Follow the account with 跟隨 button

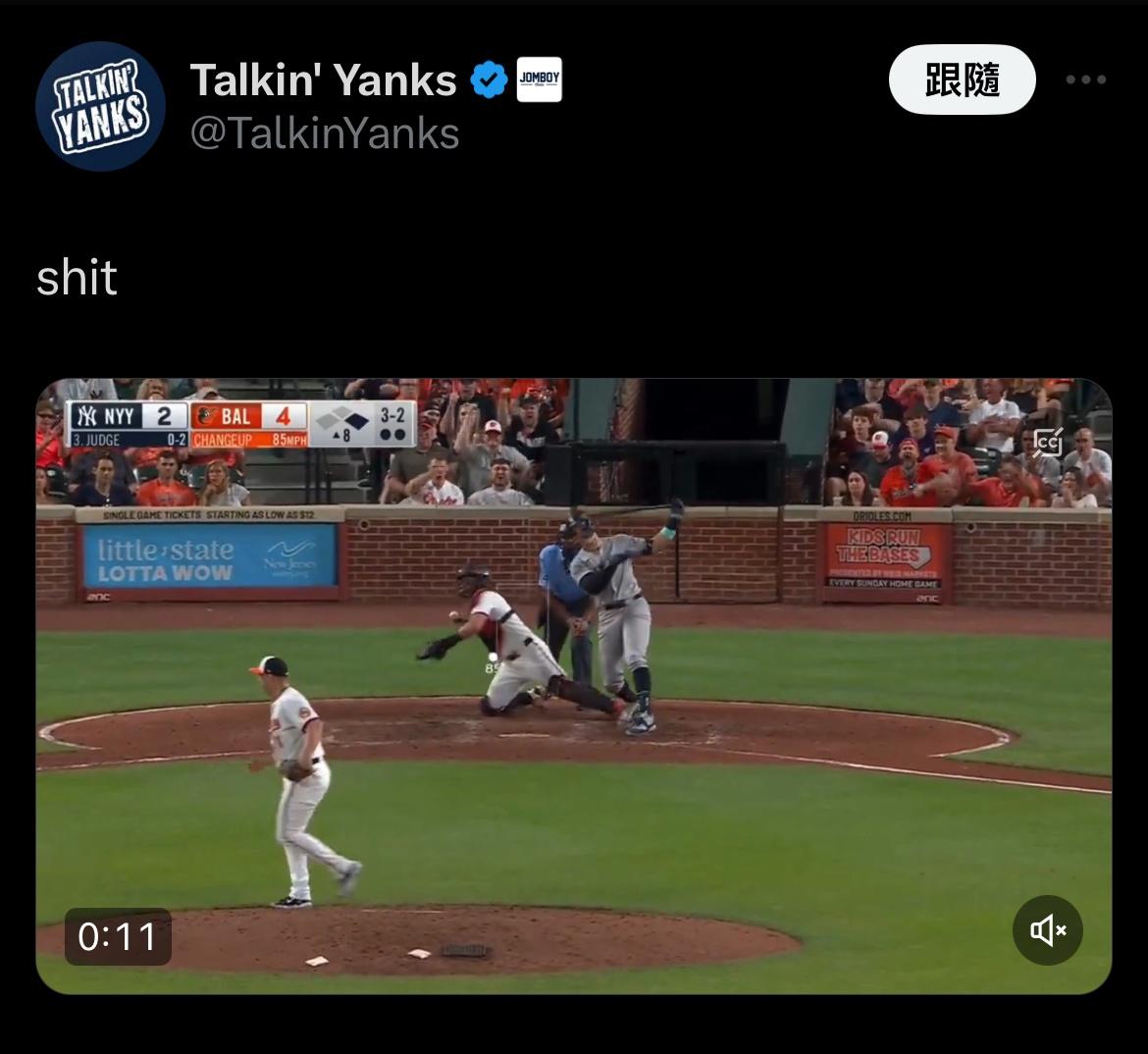coord(962,79)
